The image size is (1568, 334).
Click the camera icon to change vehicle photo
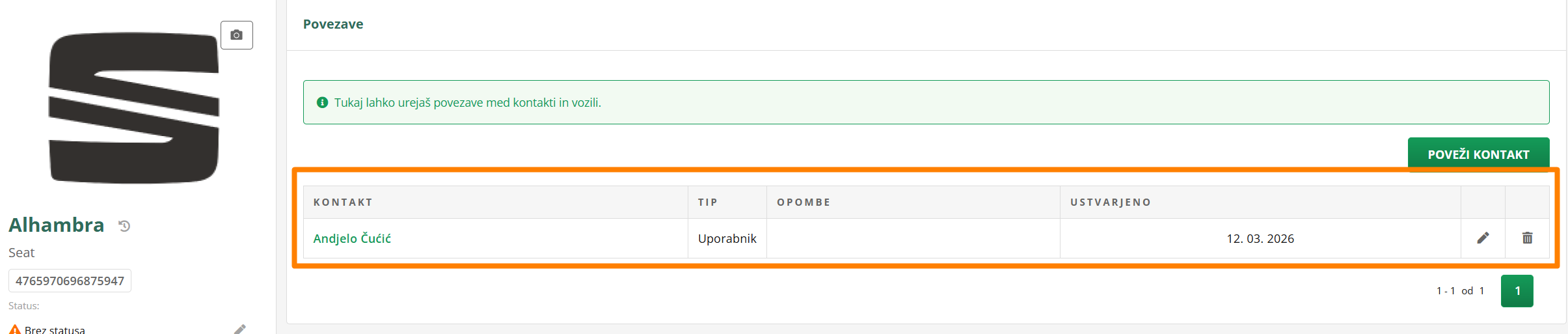tap(236, 35)
